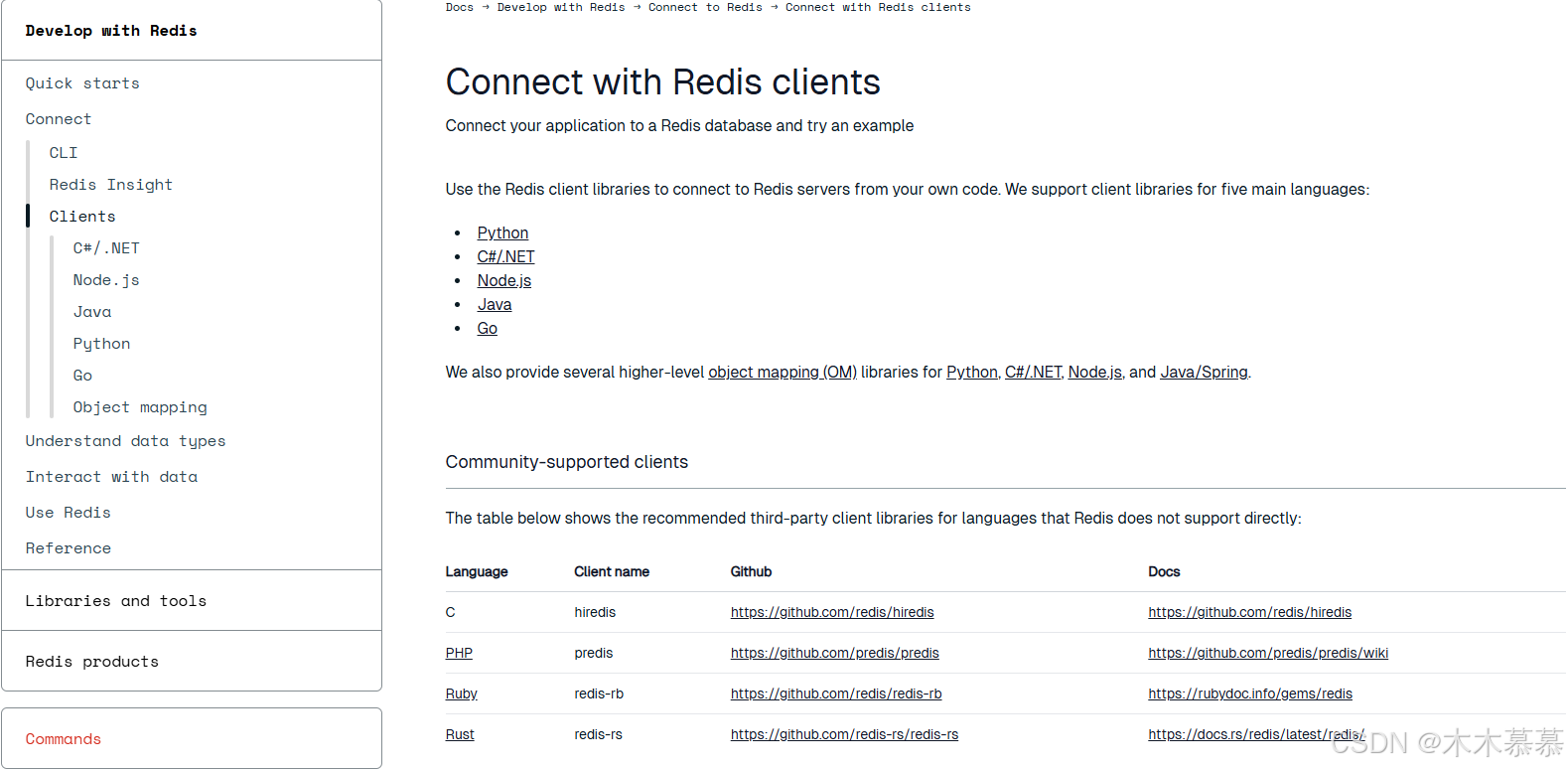Open redis-rs GitHub repository link
The image size is (1568, 770).
pos(844,734)
